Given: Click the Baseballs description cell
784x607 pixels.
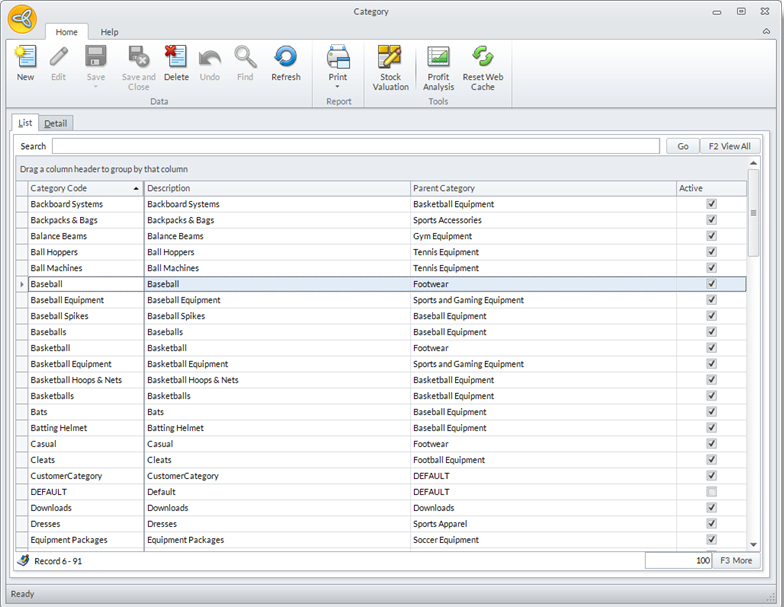Looking at the screenshot, I should [x=277, y=332].
